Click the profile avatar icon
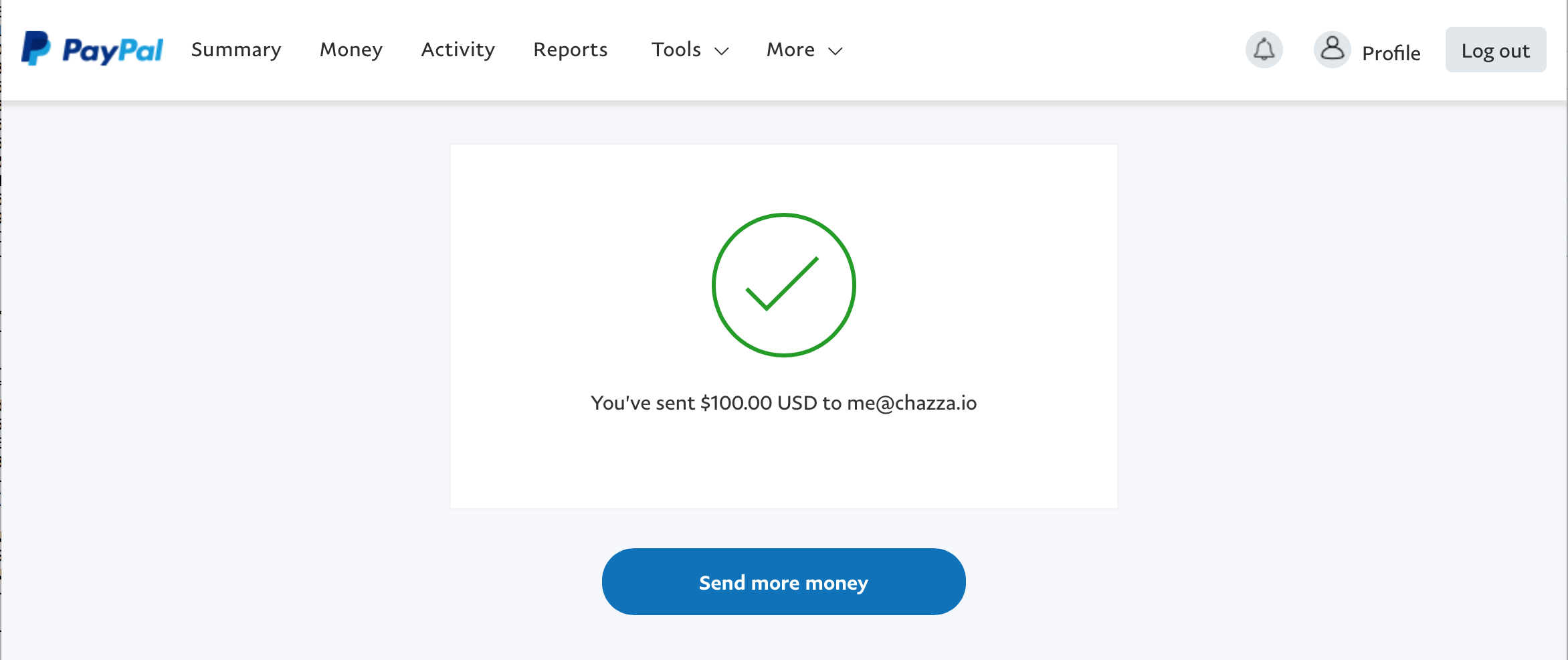The height and width of the screenshot is (660, 1568). coord(1332,50)
